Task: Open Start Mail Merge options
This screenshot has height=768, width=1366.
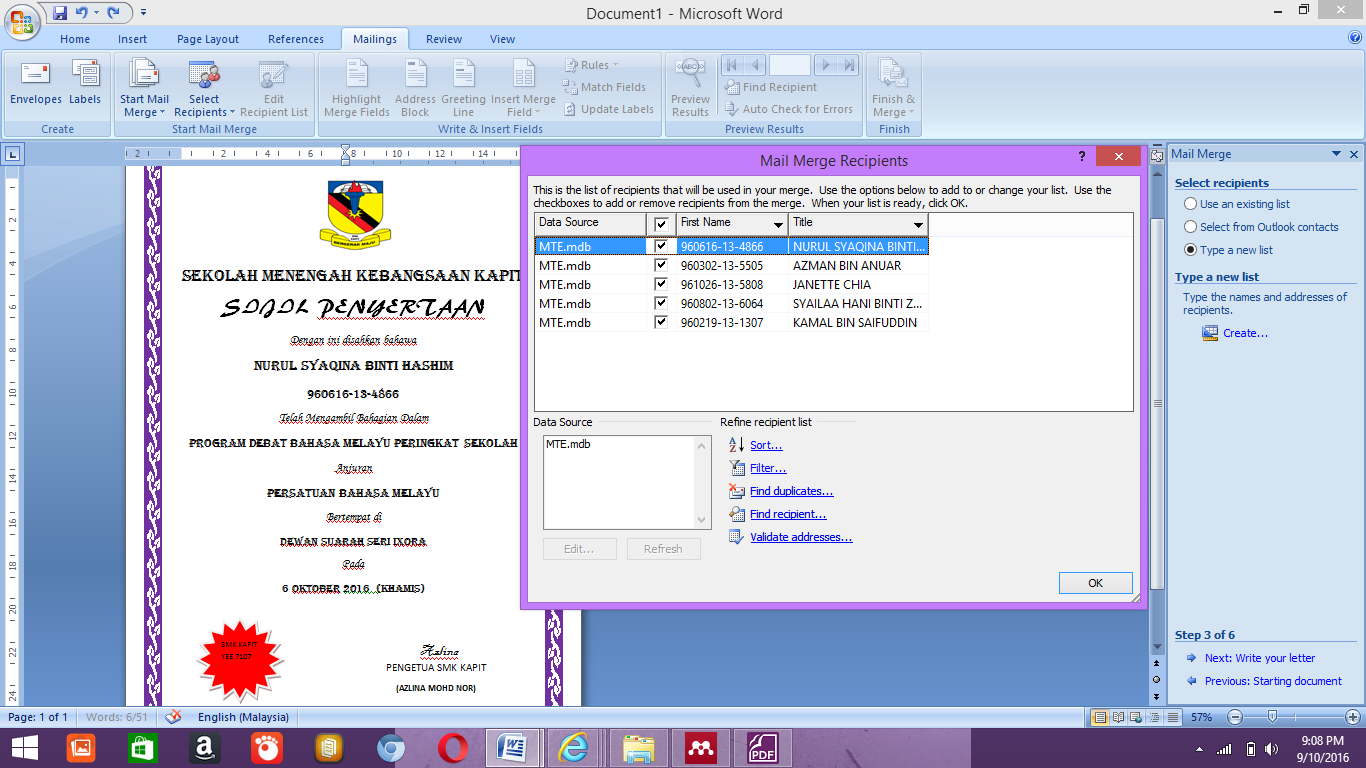Action: click(145, 89)
